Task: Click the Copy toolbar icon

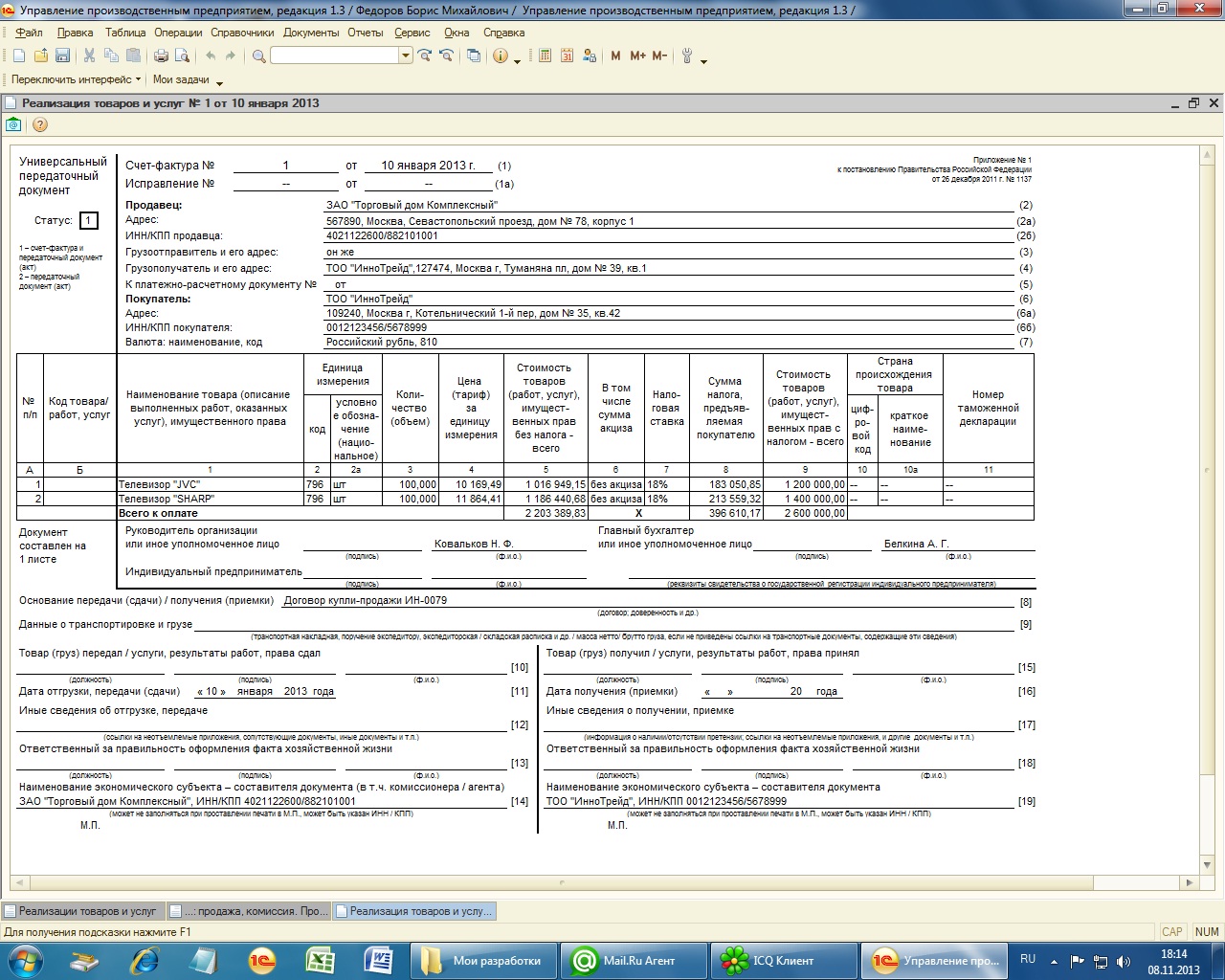Action: click(x=112, y=56)
